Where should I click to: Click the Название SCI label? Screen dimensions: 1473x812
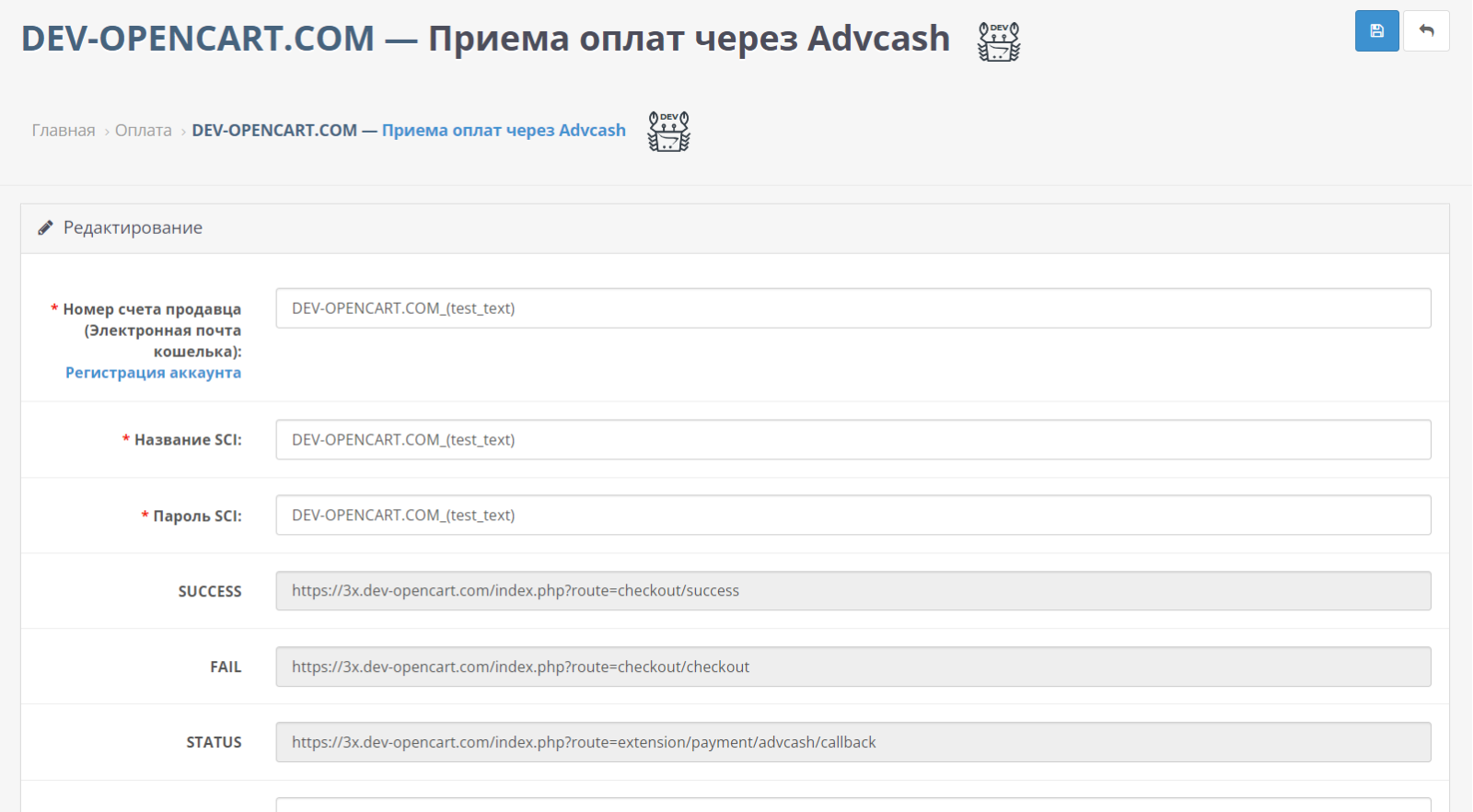pos(188,440)
